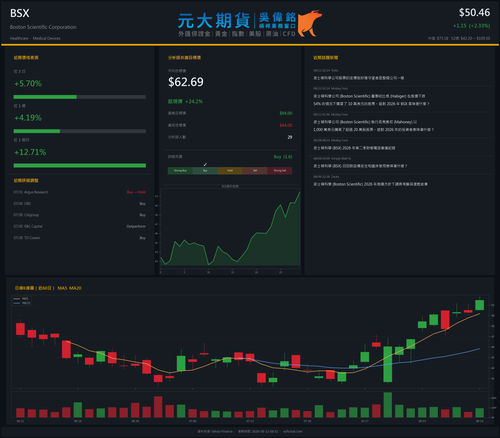This screenshot has width=500, height=438.
Task: Click the Outperform rating text
Action: click(x=136, y=226)
